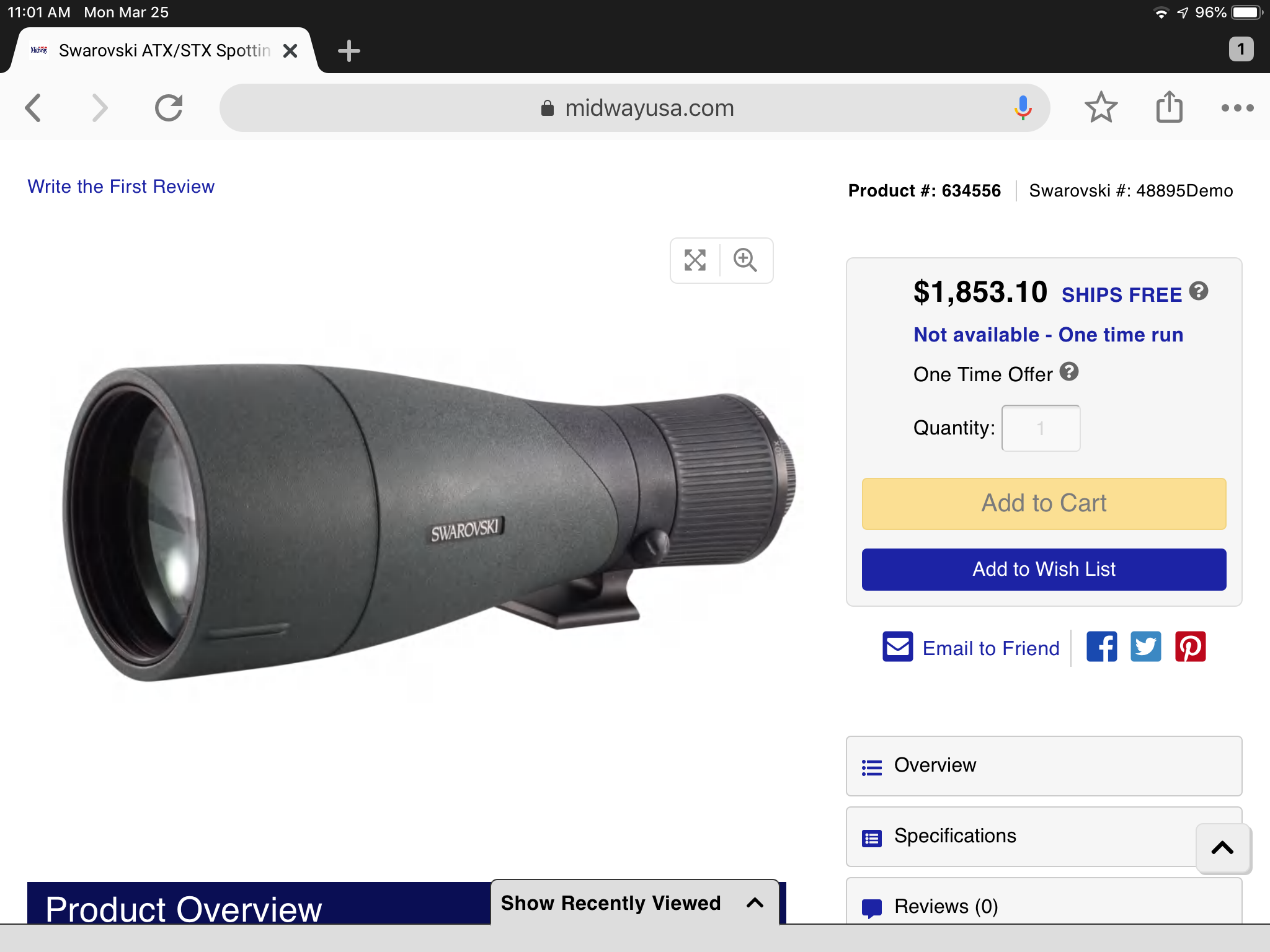
Task: Select the Swarovski #: 48895Demo text
Action: (1130, 190)
